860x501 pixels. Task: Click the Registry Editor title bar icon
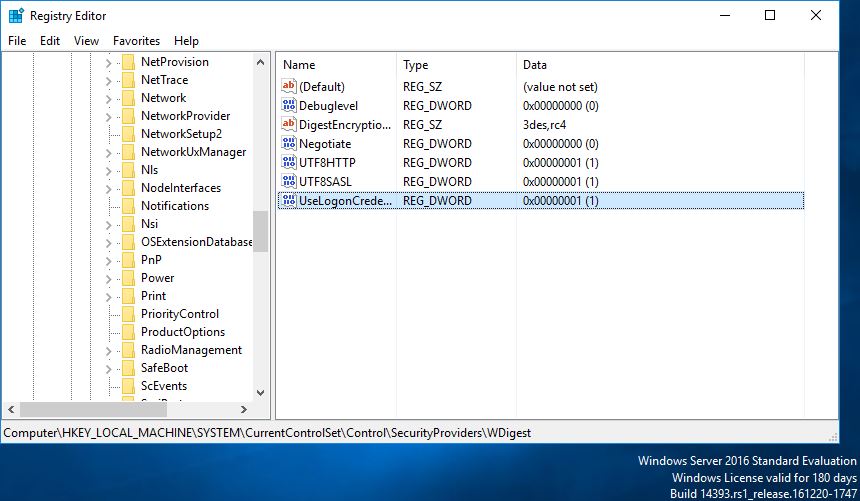[16, 15]
